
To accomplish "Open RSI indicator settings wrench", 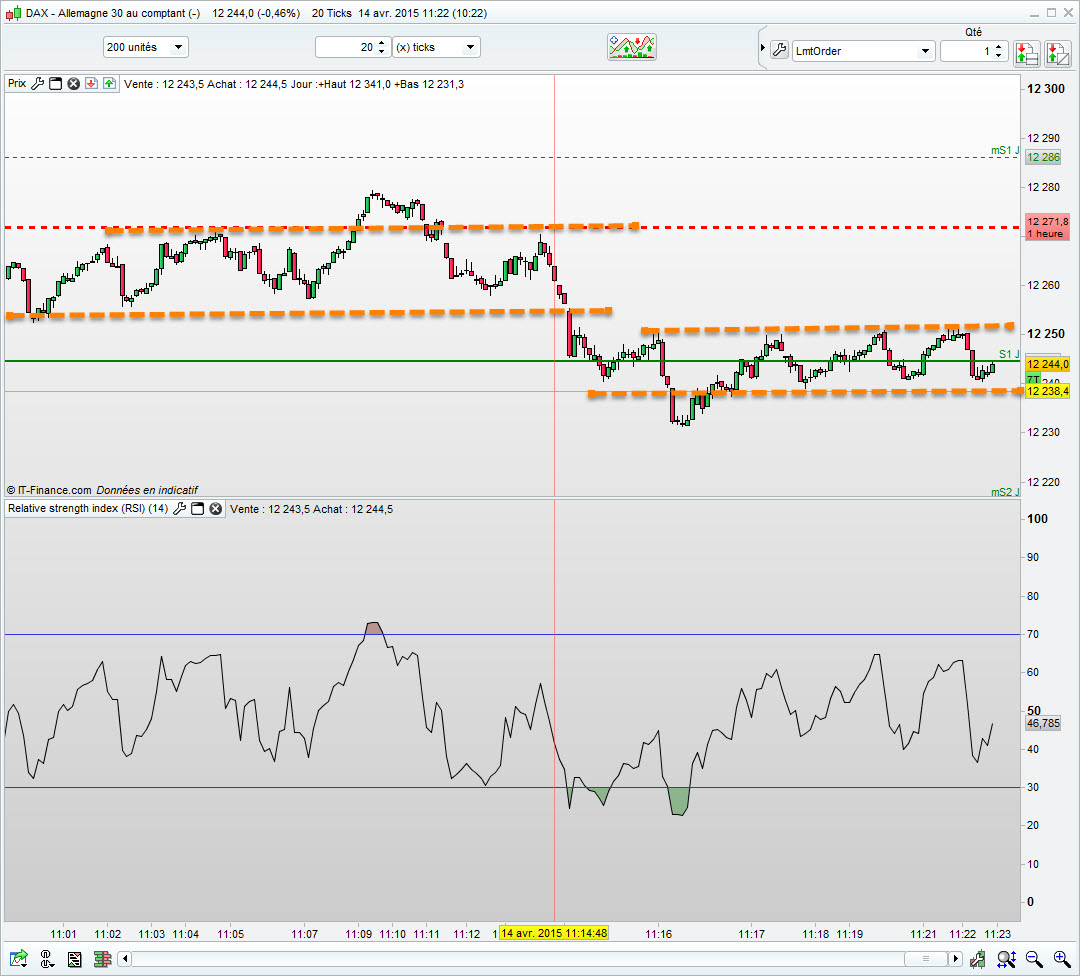I will [x=180, y=509].
